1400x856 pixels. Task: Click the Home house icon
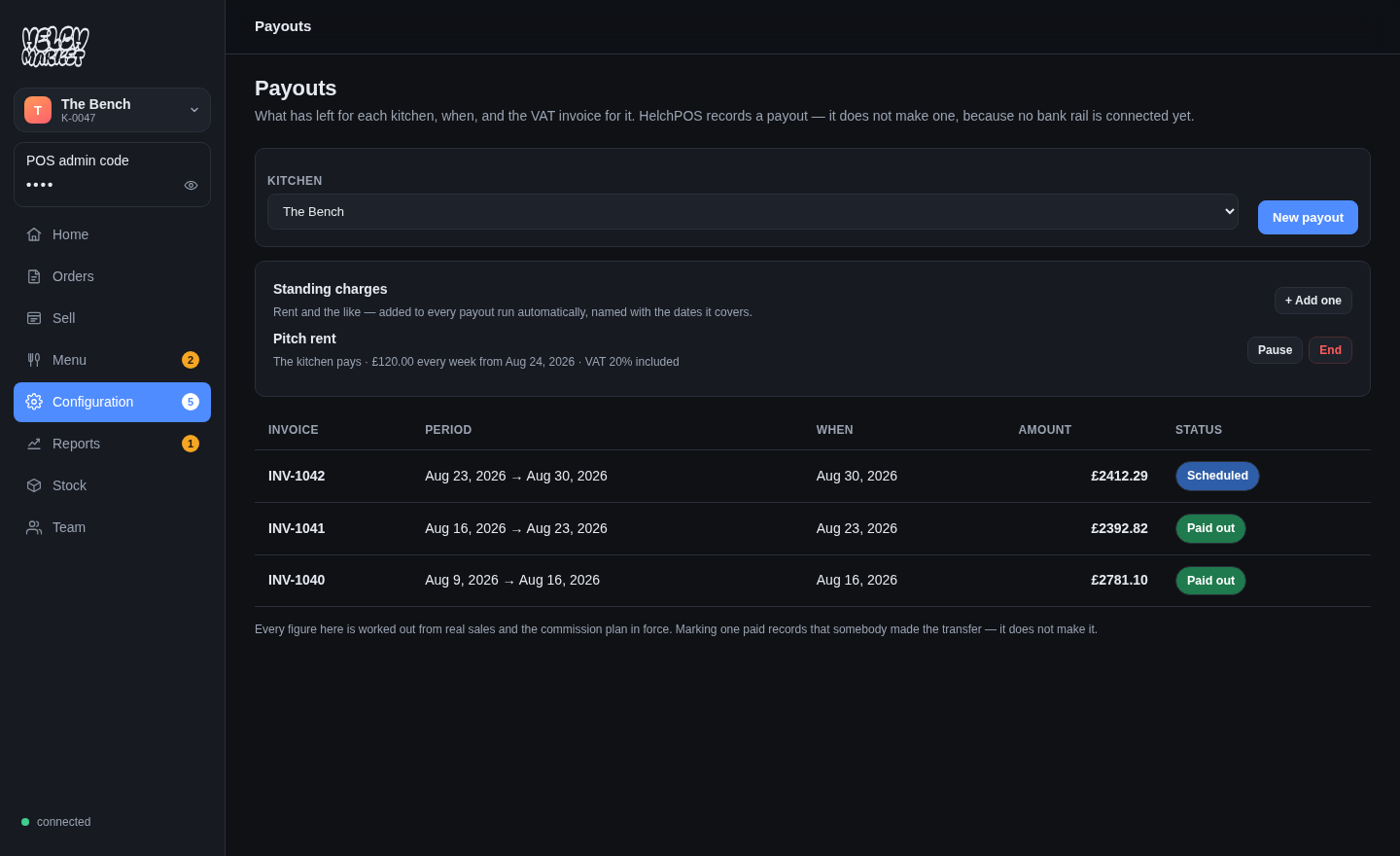coord(34,234)
